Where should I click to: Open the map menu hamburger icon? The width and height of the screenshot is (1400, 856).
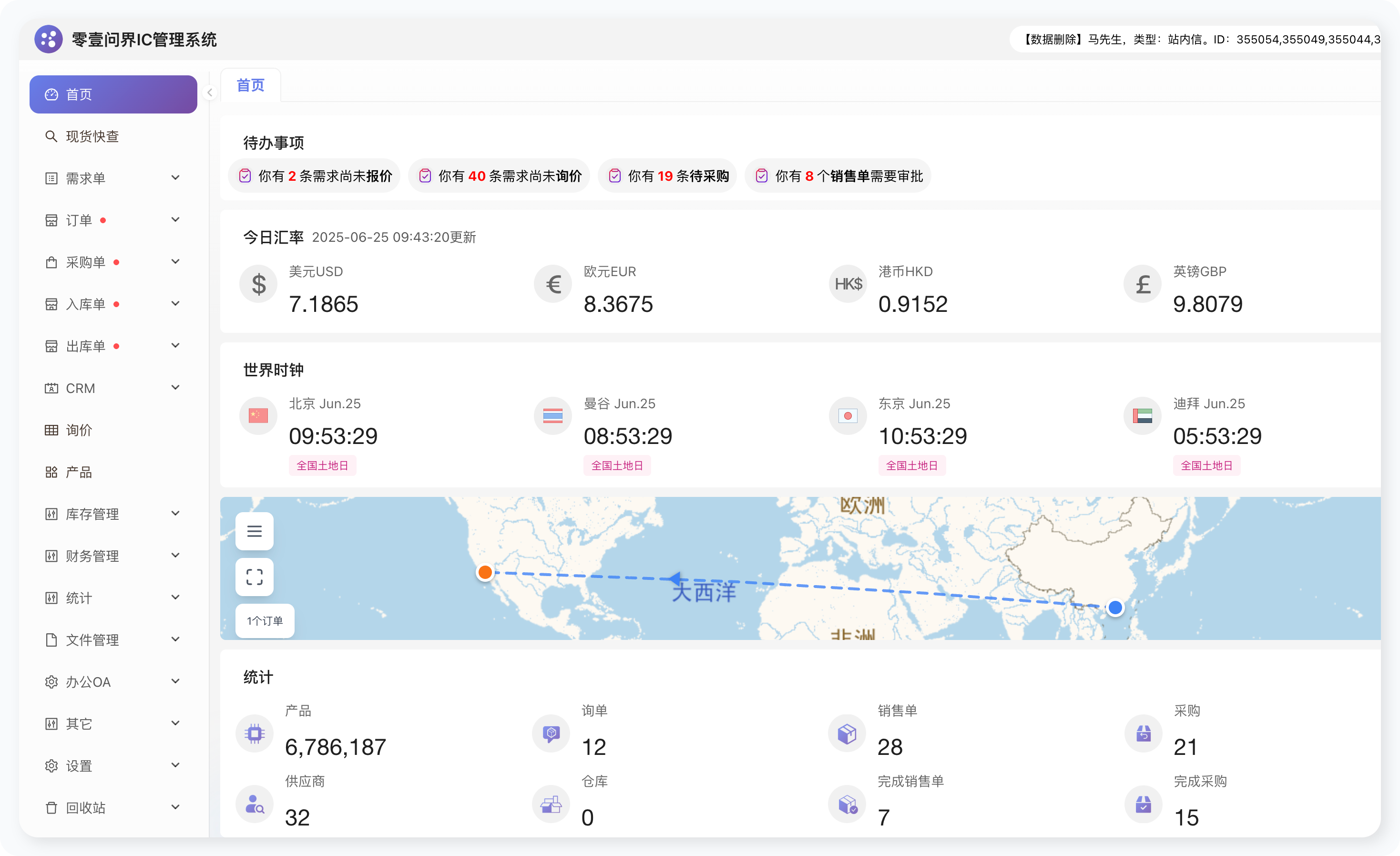[x=254, y=531]
